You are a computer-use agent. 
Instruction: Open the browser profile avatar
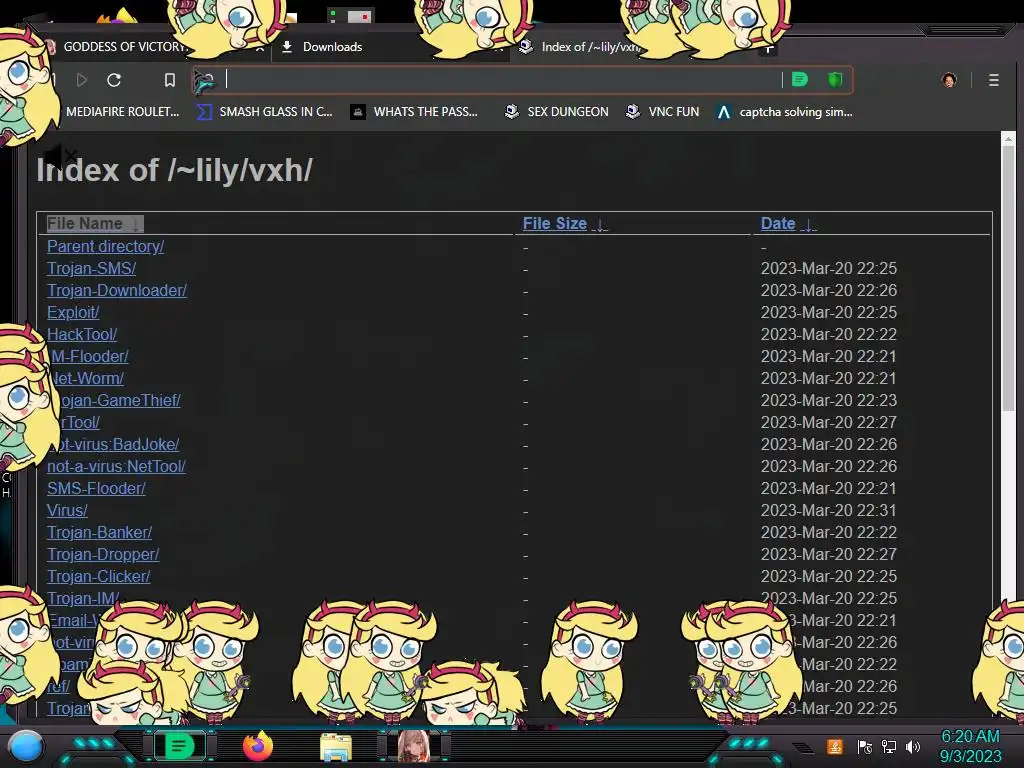tap(949, 80)
